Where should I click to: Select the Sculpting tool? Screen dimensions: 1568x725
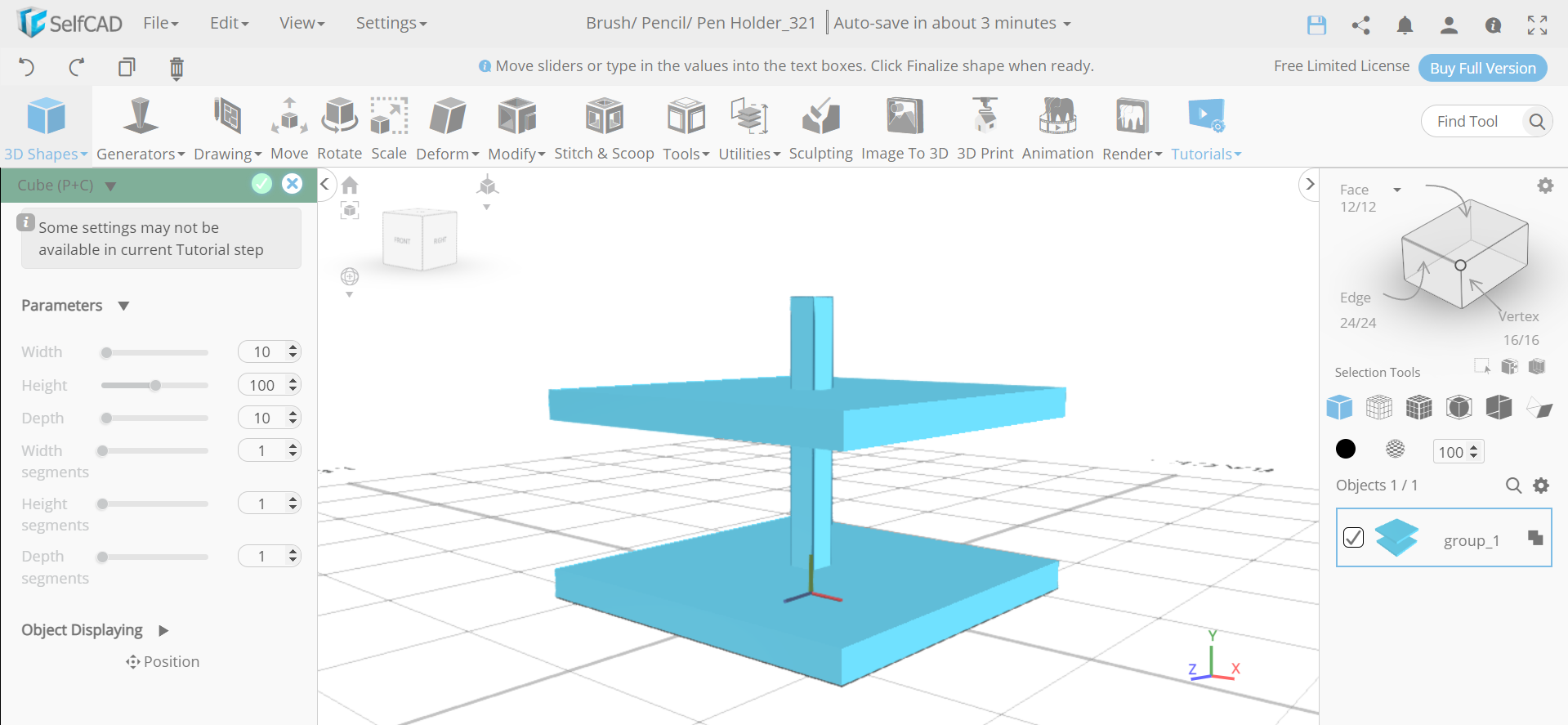click(x=820, y=128)
